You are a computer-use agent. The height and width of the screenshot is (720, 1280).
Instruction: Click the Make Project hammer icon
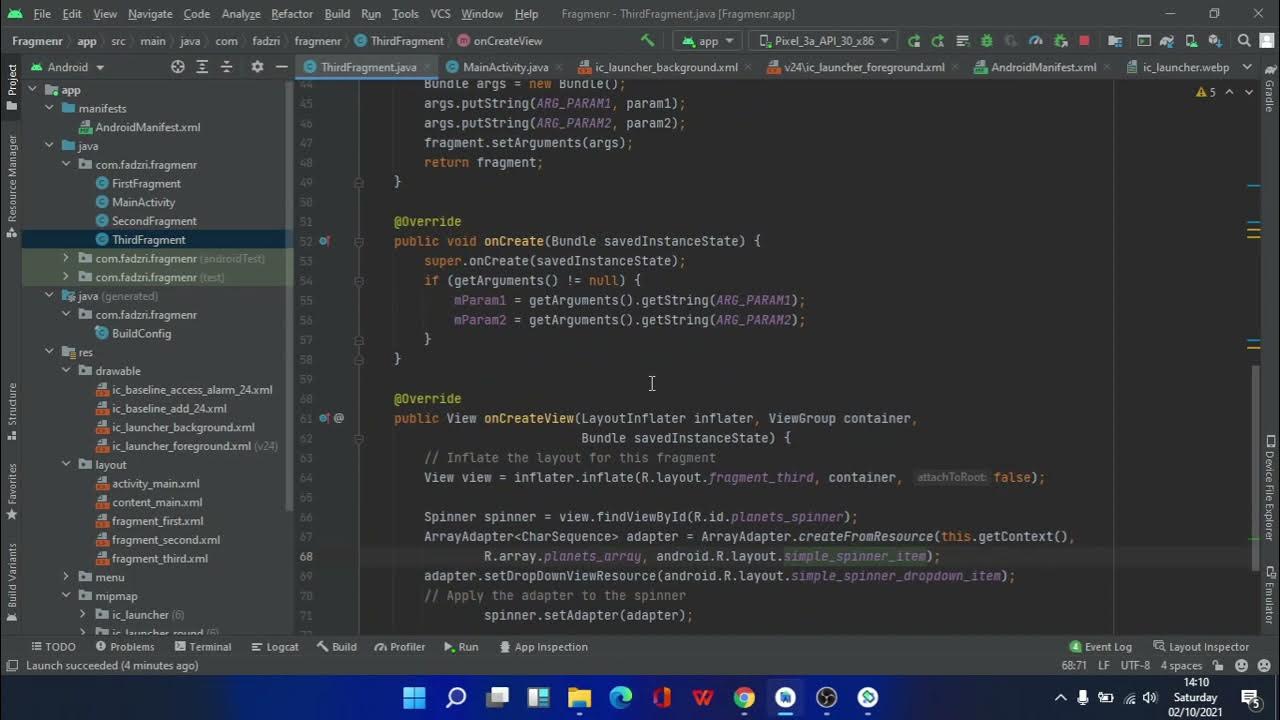(x=648, y=41)
